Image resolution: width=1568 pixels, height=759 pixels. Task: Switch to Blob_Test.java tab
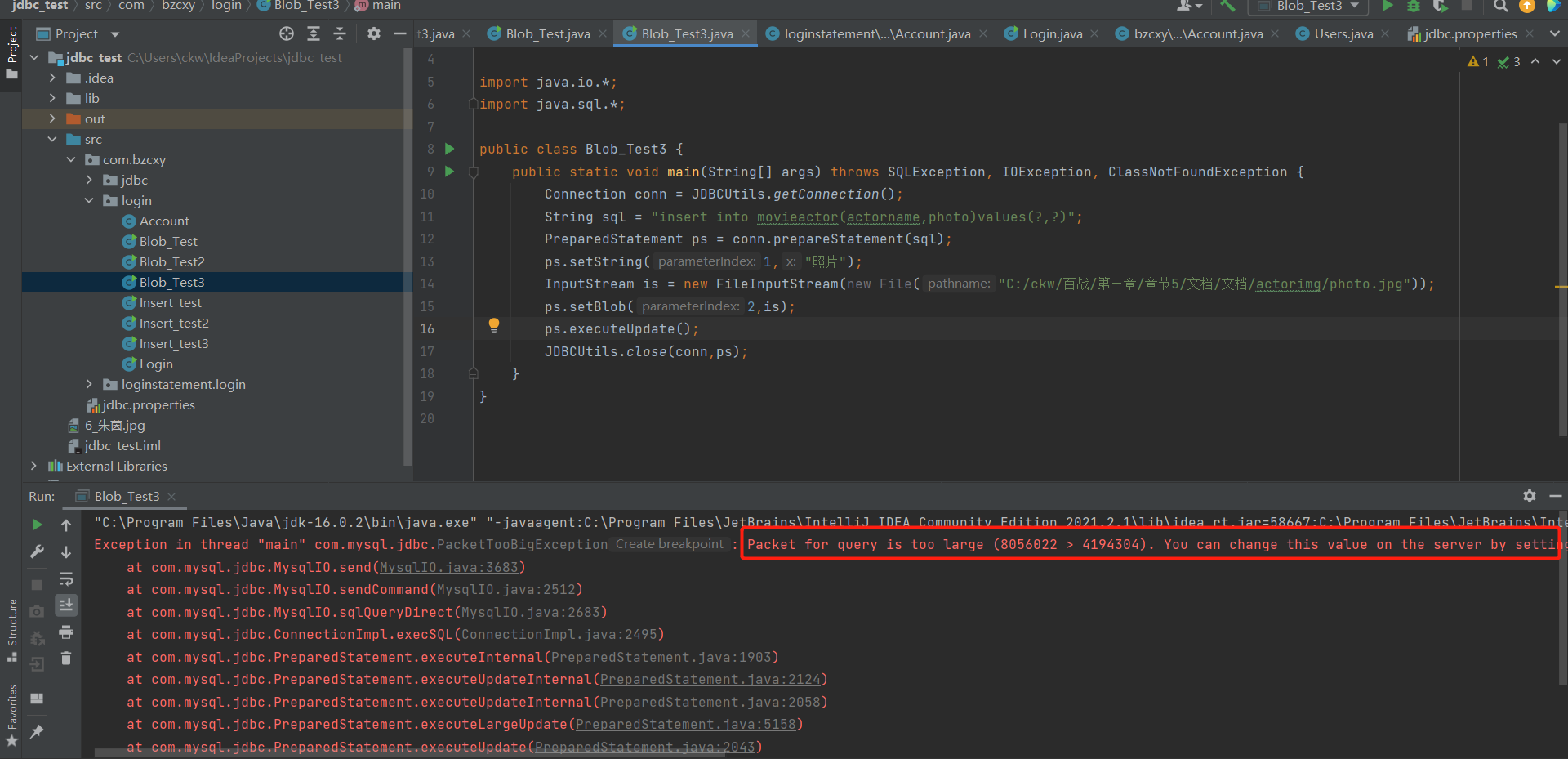(x=547, y=33)
